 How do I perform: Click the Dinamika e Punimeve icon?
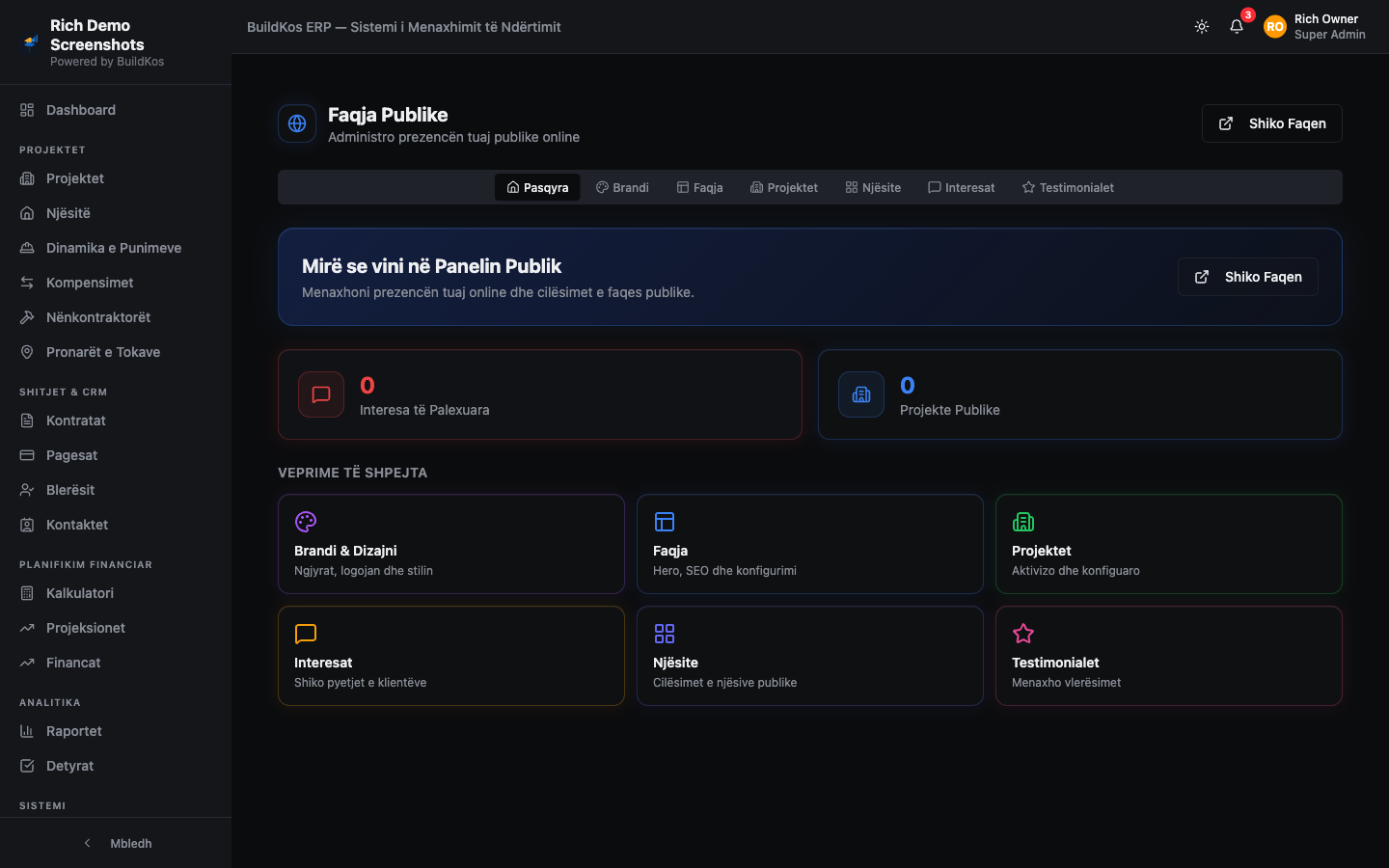pos(27,248)
